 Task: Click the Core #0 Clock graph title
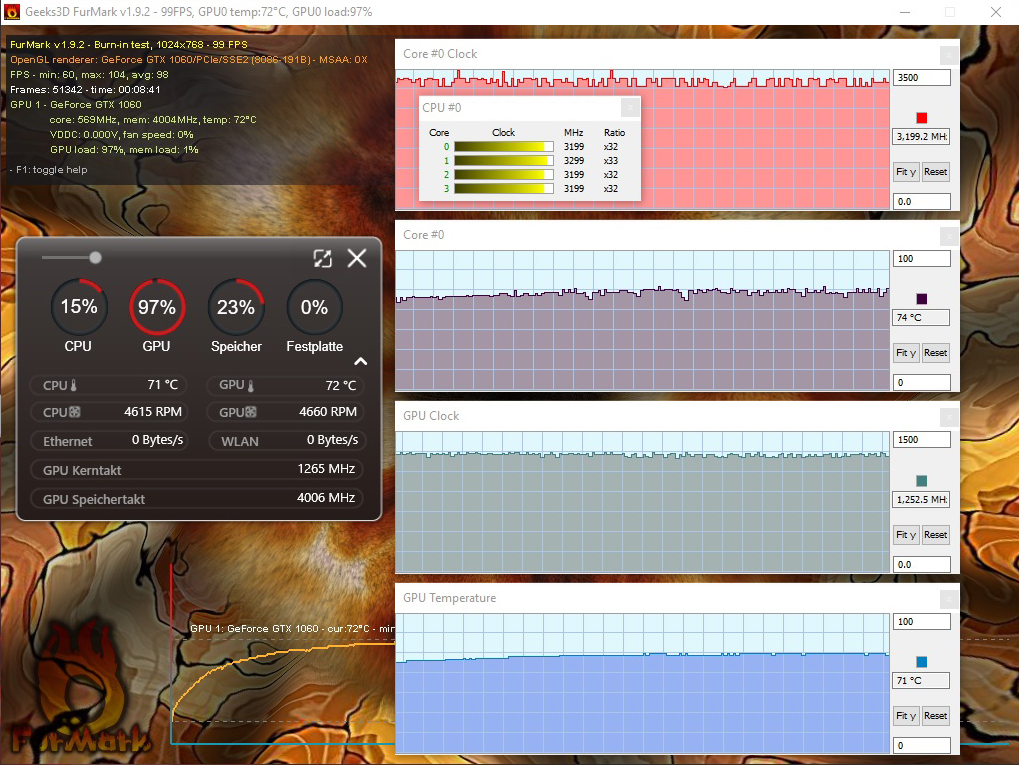(440, 54)
